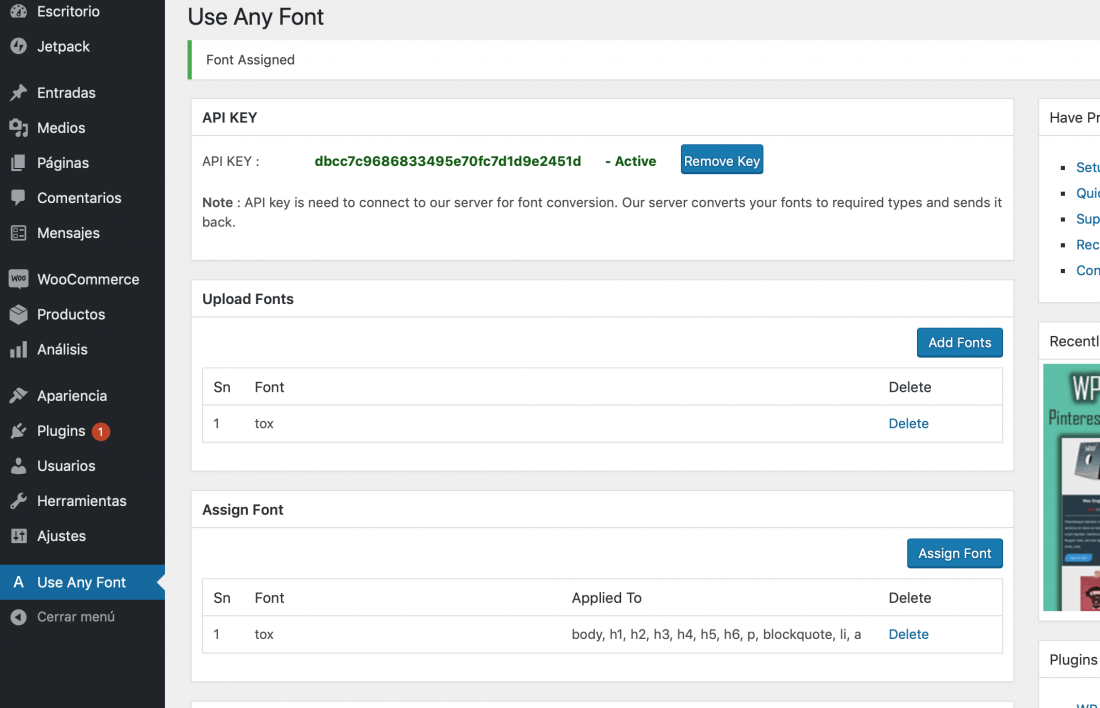The height and width of the screenshot is (708, 1100).
Task: Click the Análisis bar chart icon
Action: pyautogui.click(x=19, y=349)
